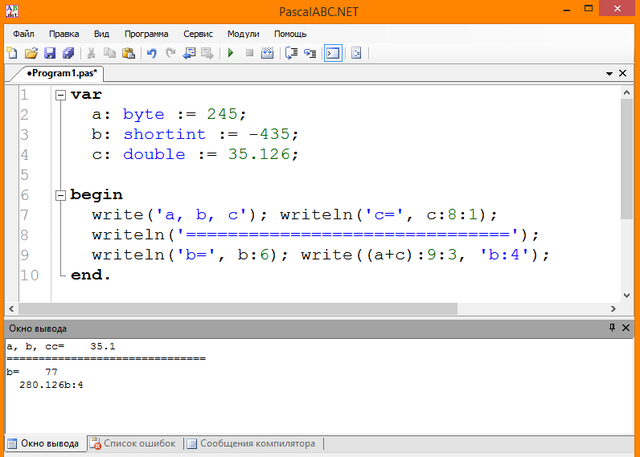Select the Program1.pas tab
This screenshot has width=640, height=457.
pos(61,73)
